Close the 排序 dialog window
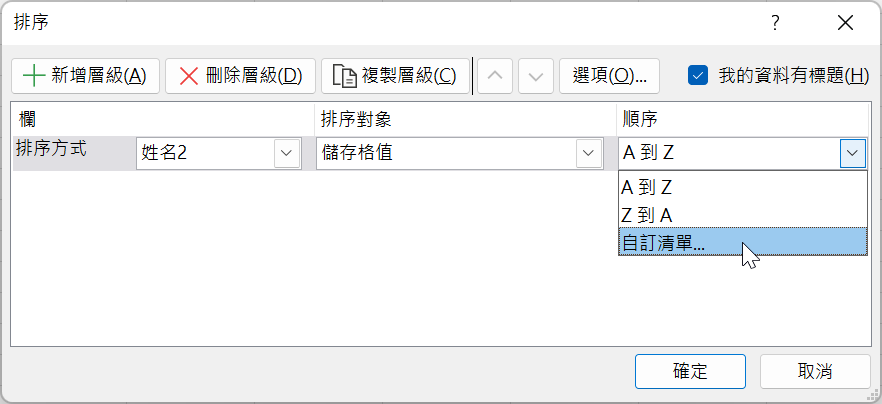Screen dimensions: 882x404 [x=845, y=23]
